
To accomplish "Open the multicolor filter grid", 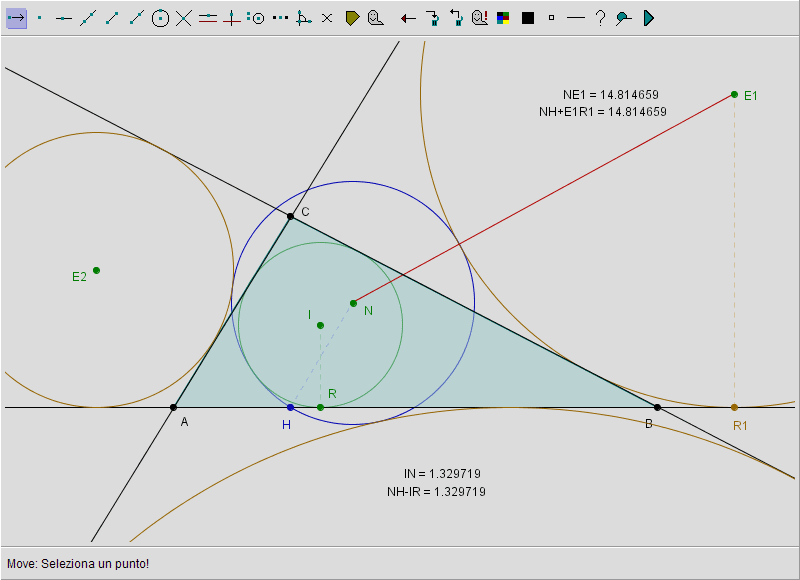I will point(503,18).
